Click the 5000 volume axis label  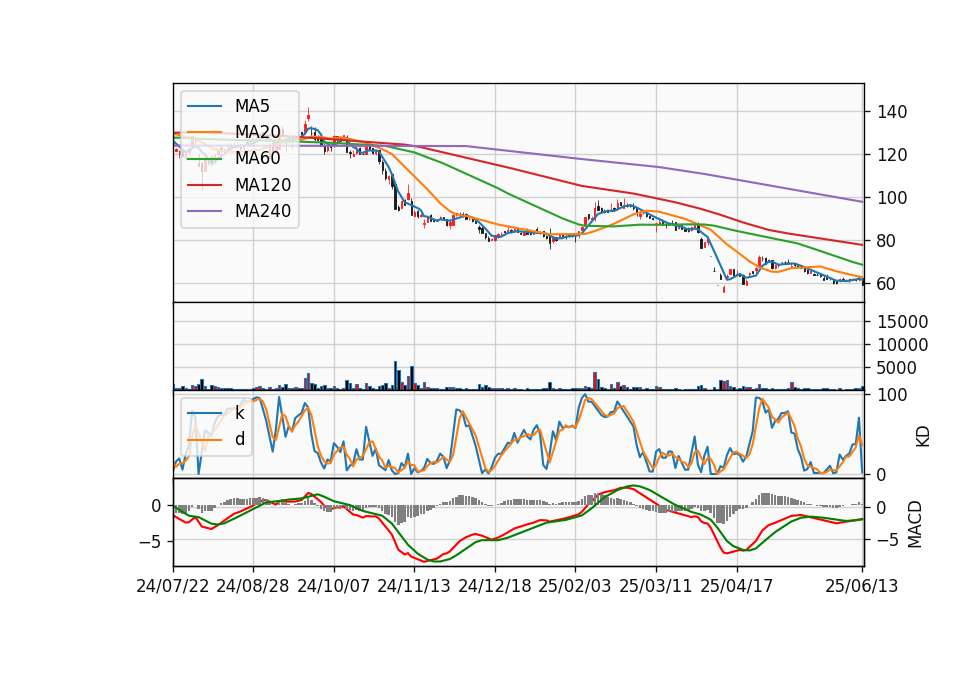coord(897,369)
